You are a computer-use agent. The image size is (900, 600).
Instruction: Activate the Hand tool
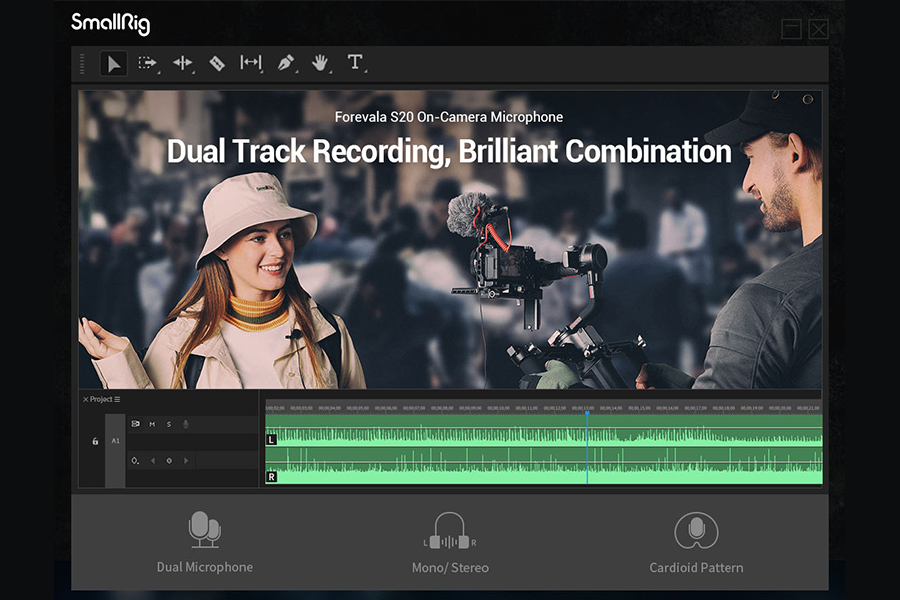coord(320,63)
